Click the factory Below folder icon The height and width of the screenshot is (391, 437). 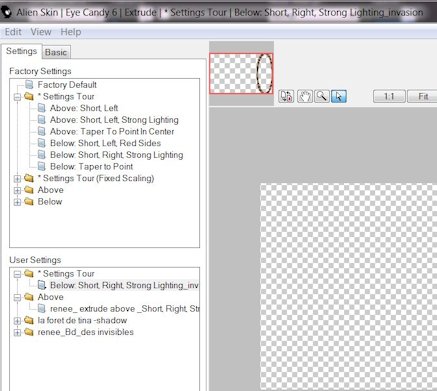pyautogui.click(x=29, y=201)
